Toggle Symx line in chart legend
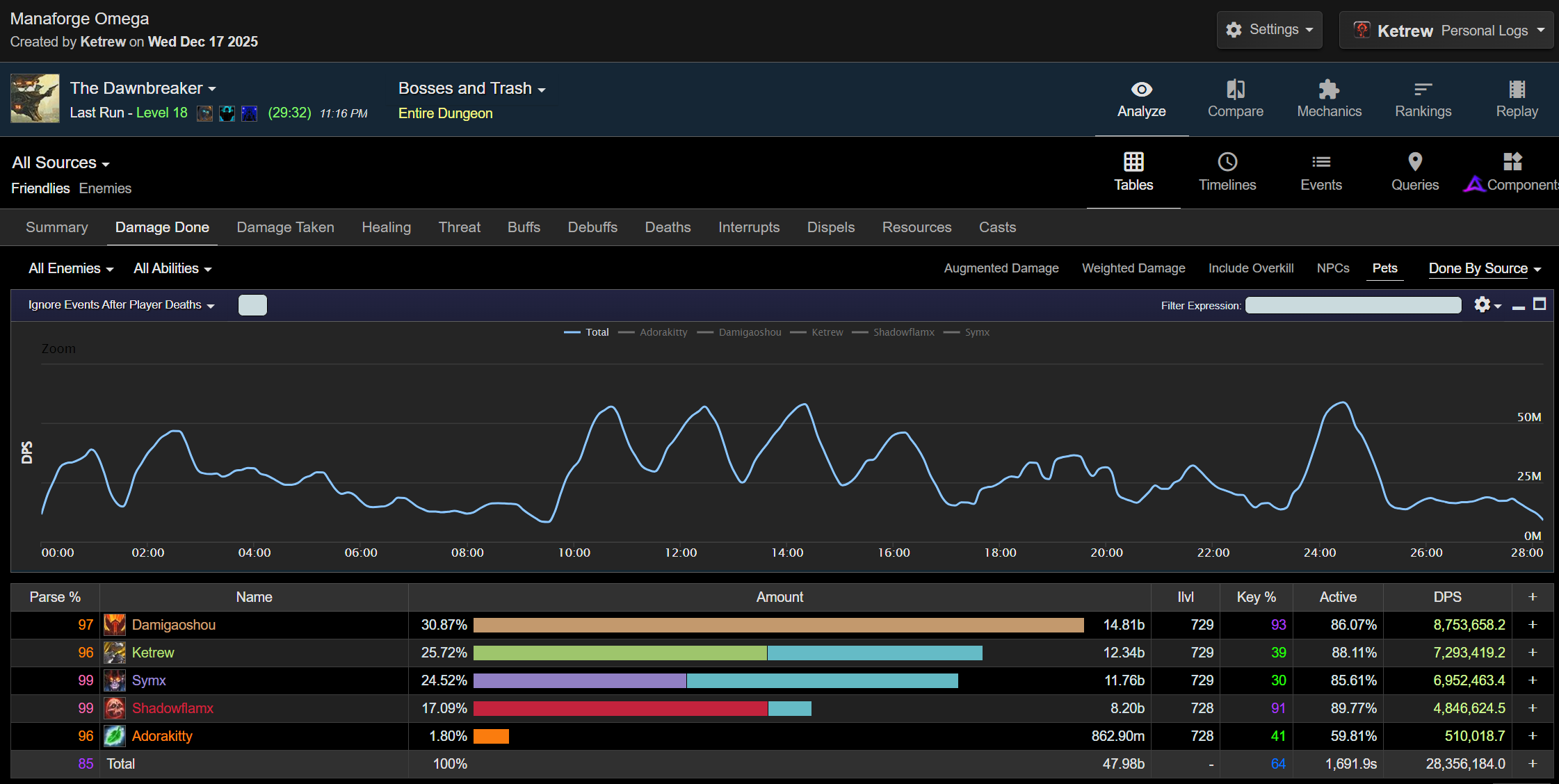This screenshot has height=784, width=1559. tap(976, 332)
